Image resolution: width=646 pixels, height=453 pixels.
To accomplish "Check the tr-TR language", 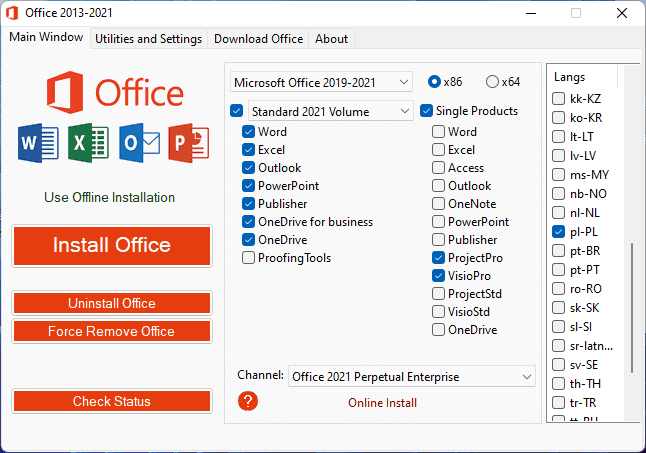I will coord(558,402).
